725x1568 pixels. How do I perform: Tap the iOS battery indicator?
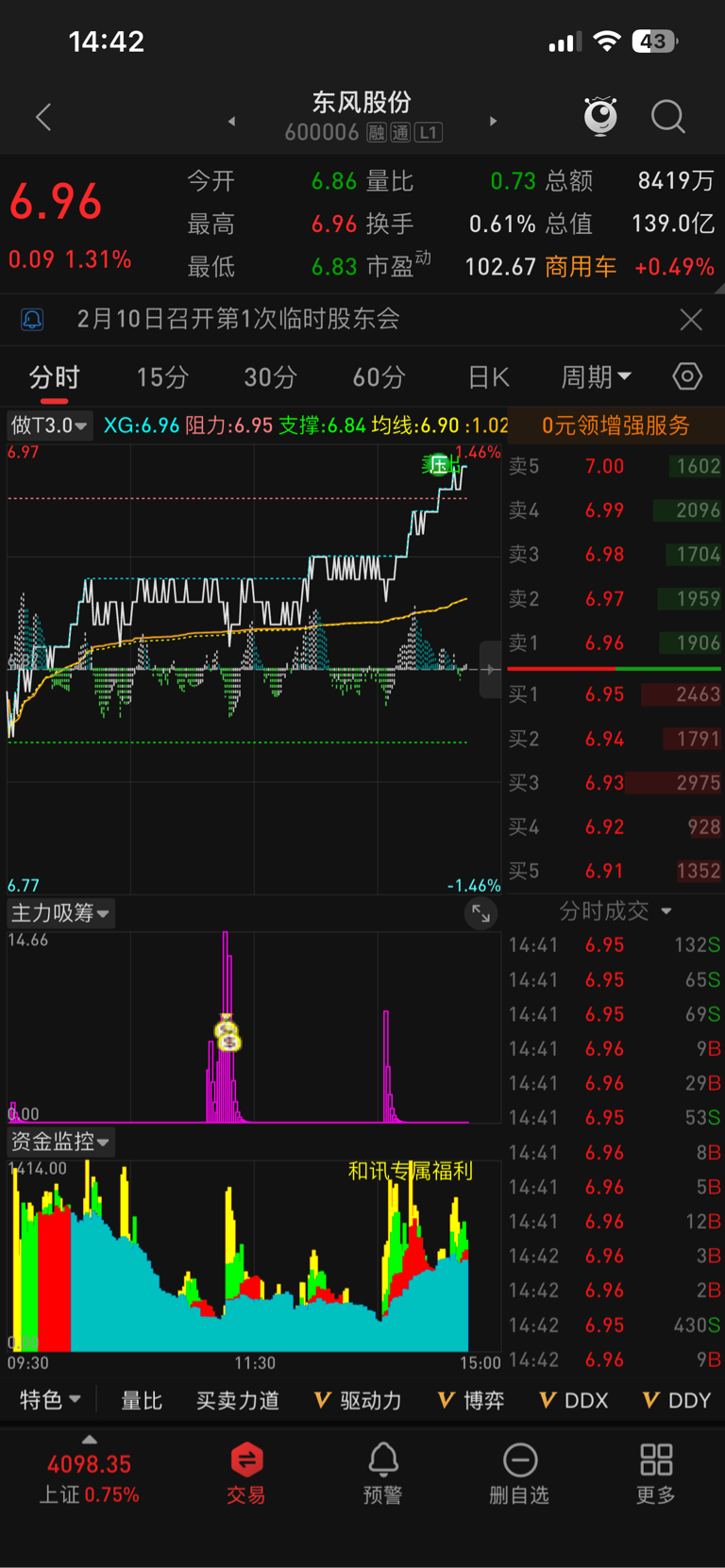(x=655, y=42)
